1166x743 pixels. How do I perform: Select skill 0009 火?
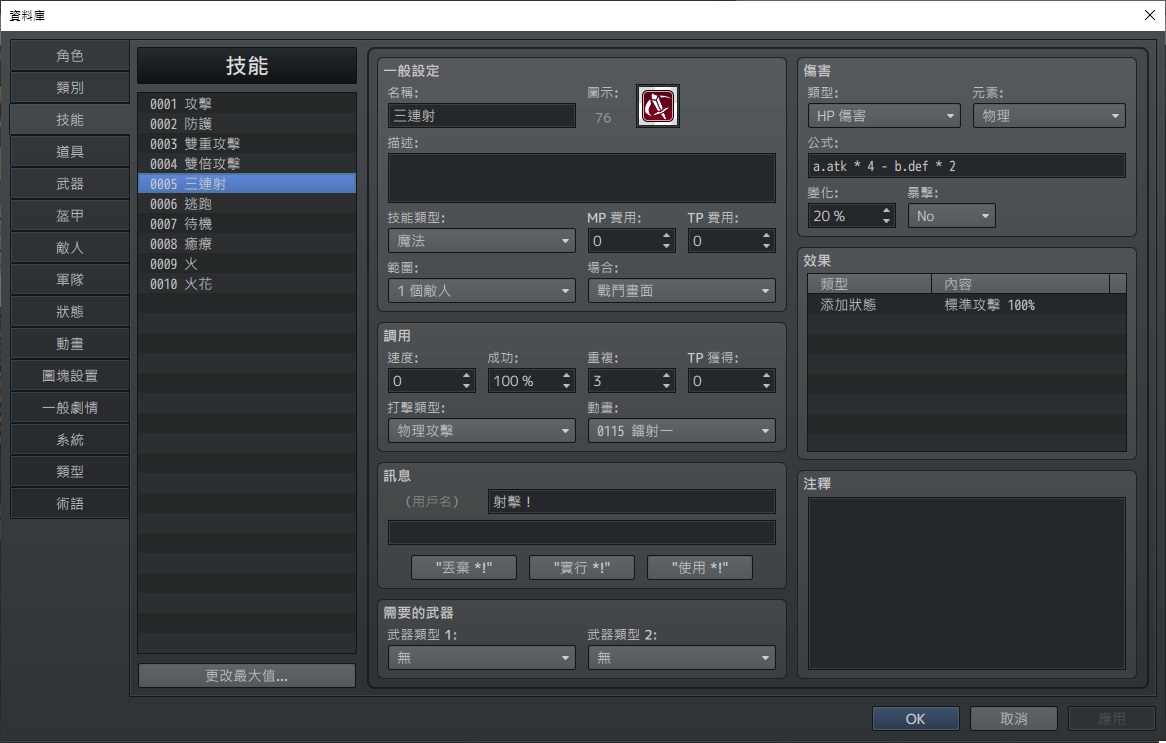point(247,264)
